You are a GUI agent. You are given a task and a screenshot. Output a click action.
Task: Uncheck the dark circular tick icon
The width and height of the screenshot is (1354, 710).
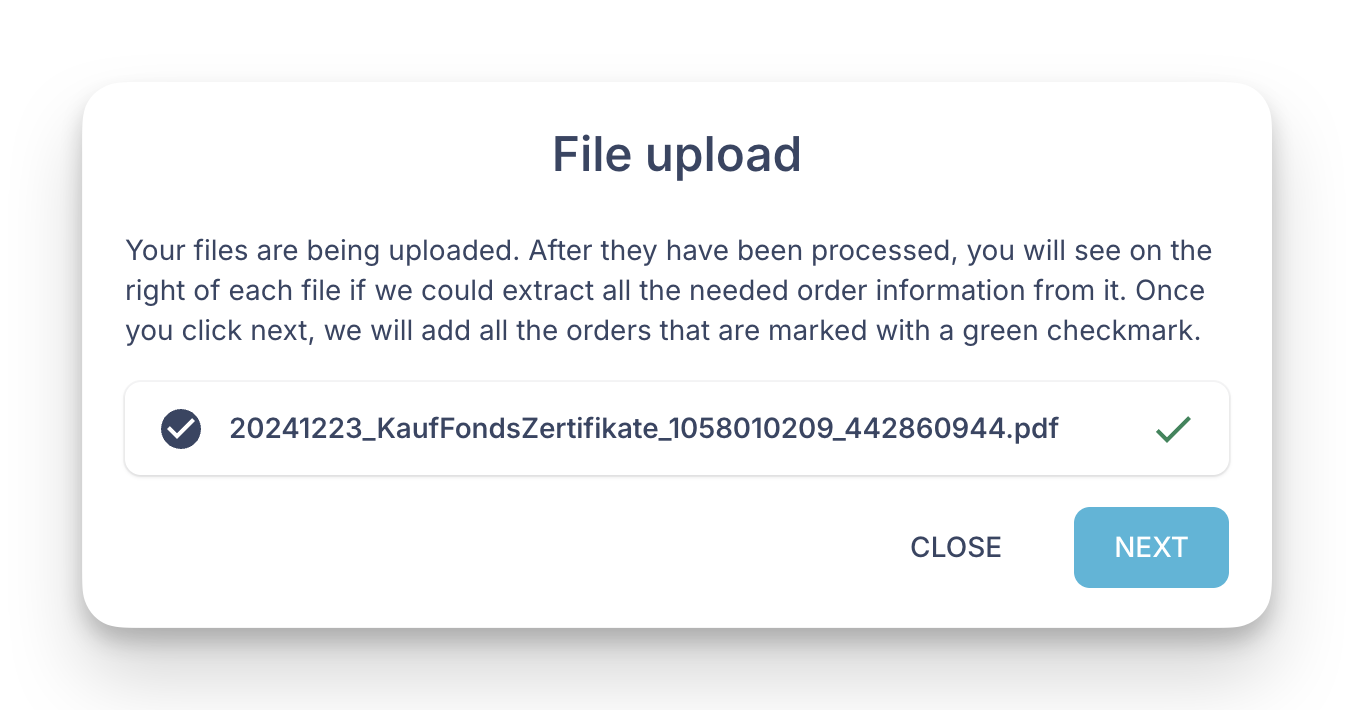[181, 429]
